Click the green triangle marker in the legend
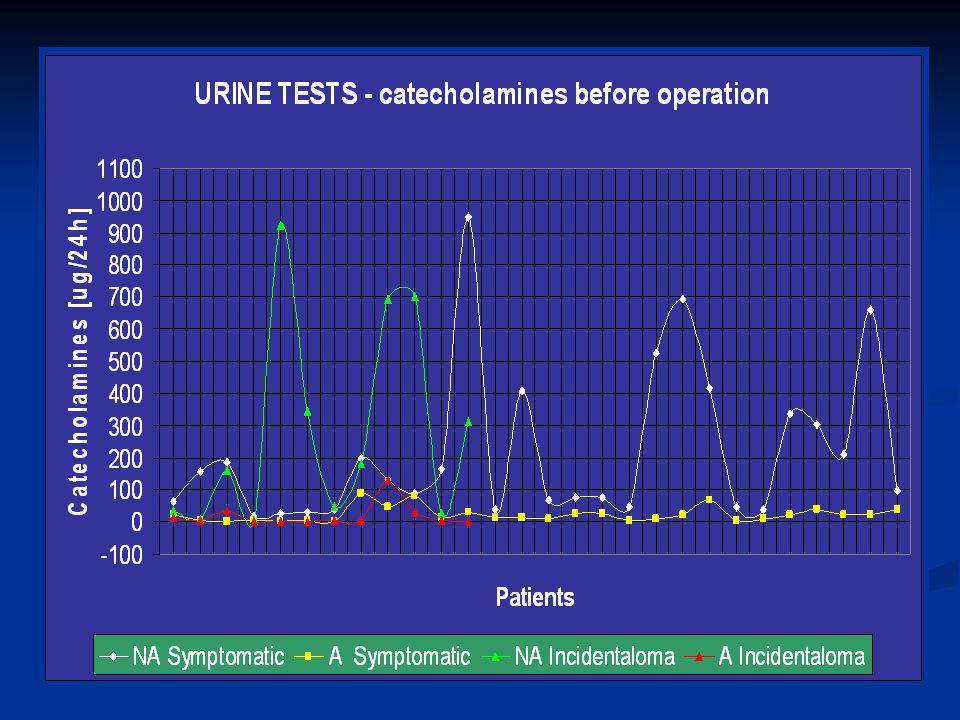The width and height of the screenshot is (960, 720). point(497,656)
